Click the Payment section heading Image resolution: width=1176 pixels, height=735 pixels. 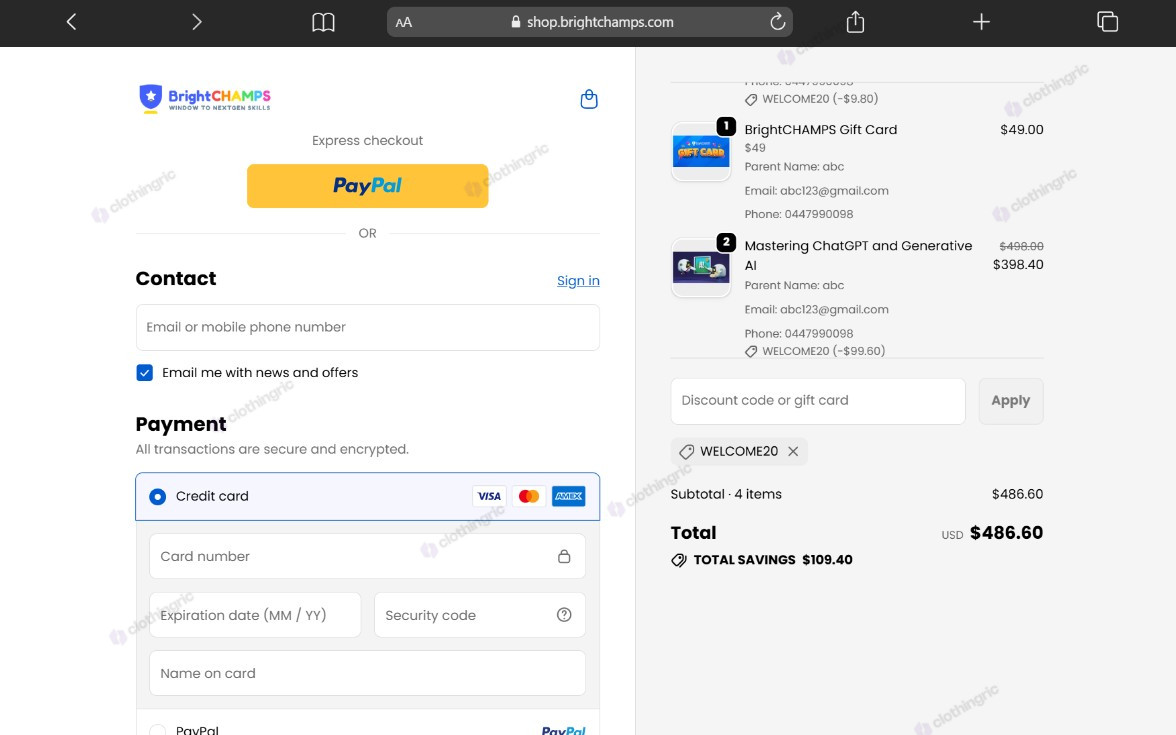click(x=181, y=424)
